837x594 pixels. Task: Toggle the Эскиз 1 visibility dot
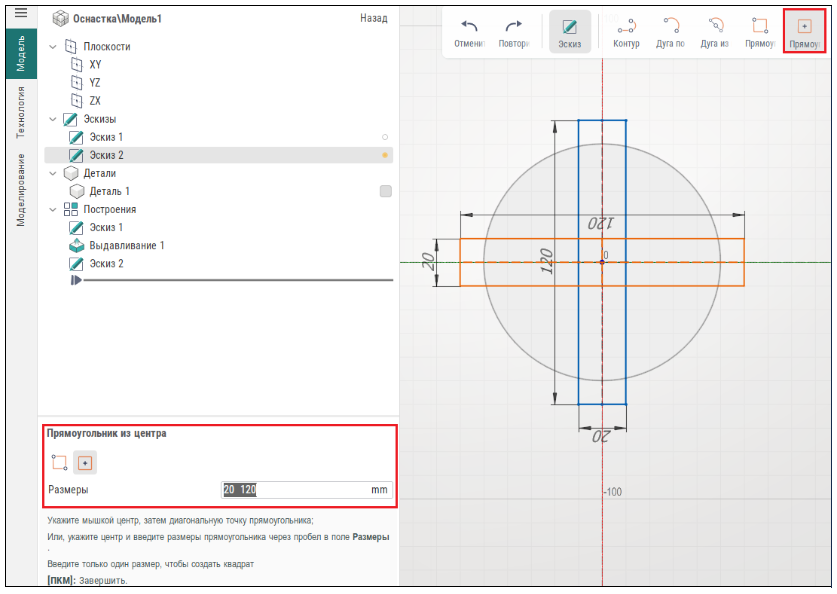coord(385,137)
